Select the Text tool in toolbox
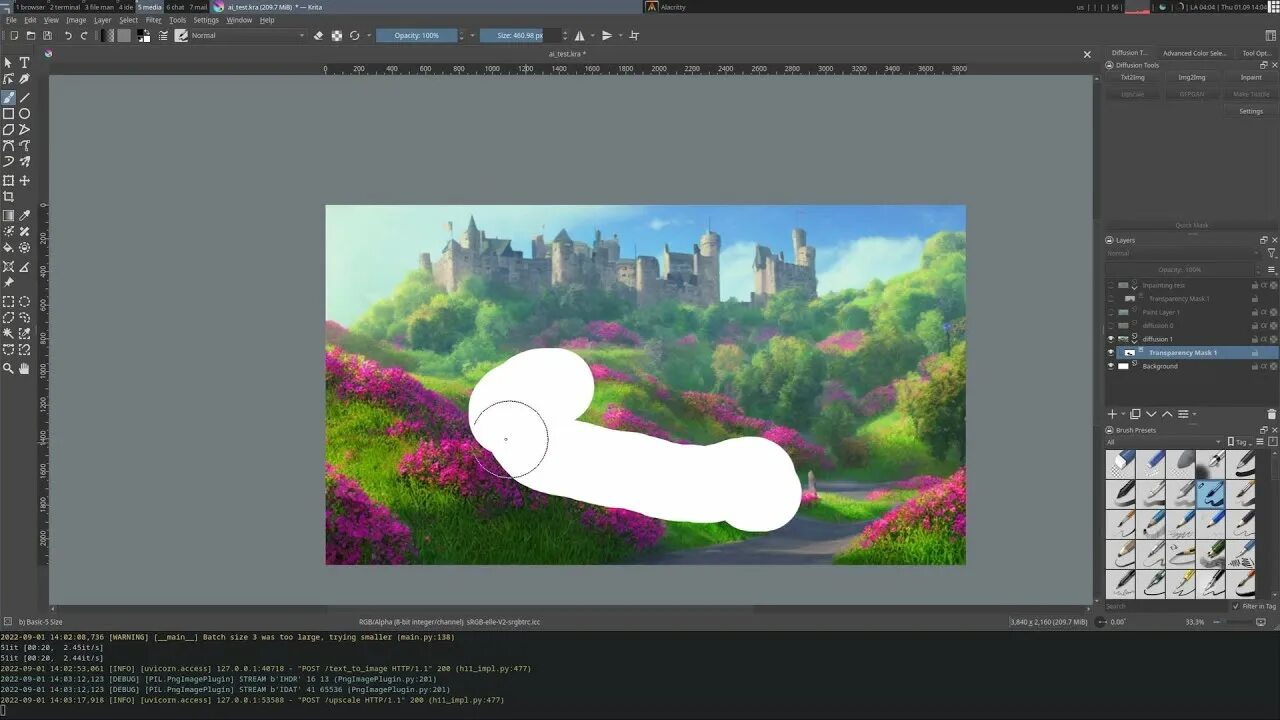Screen dimensions: 1280x720 tap(24, 62)
